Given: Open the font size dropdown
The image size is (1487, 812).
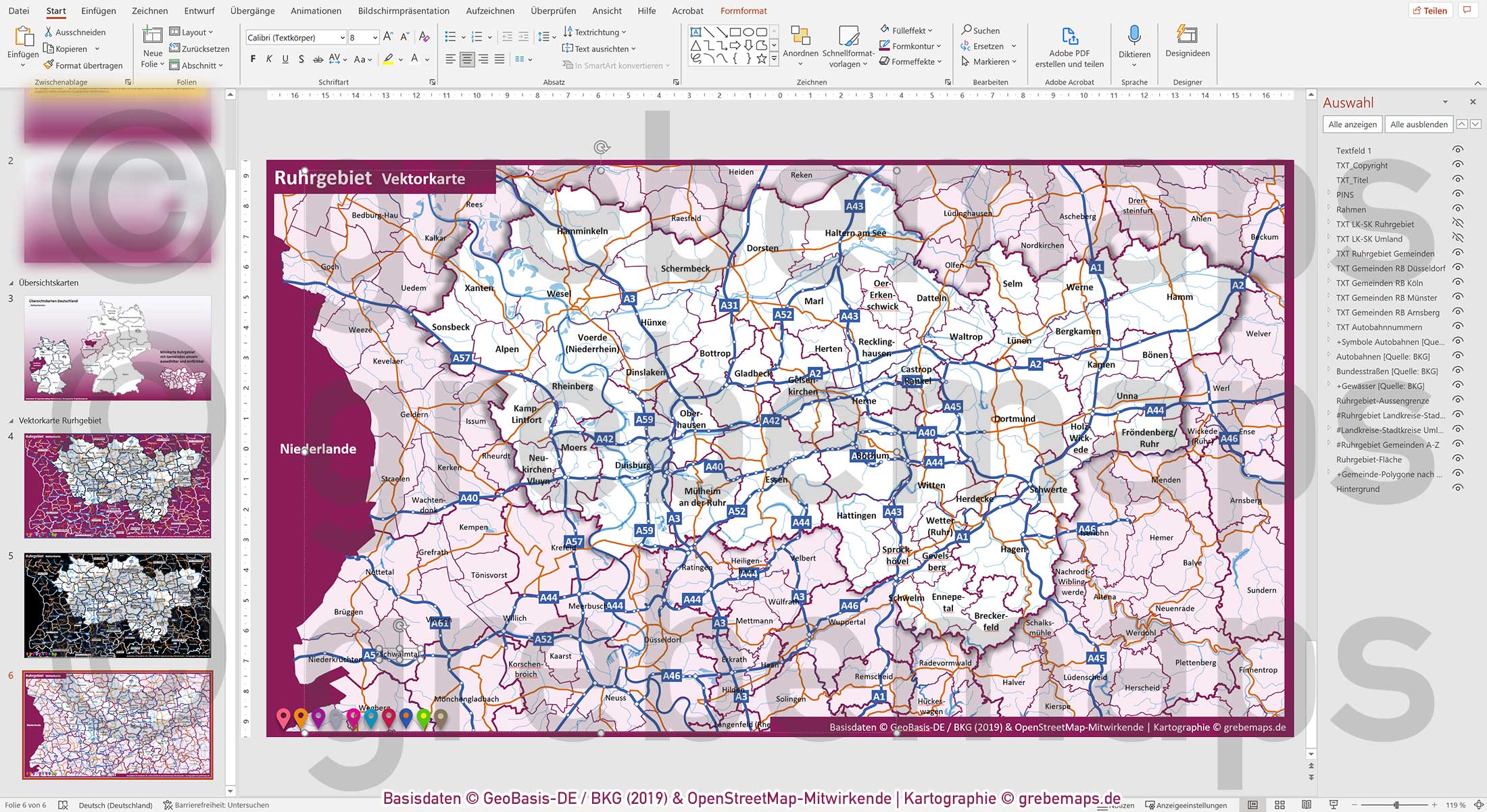Looking at the screenshot, I should coord(374,37).
